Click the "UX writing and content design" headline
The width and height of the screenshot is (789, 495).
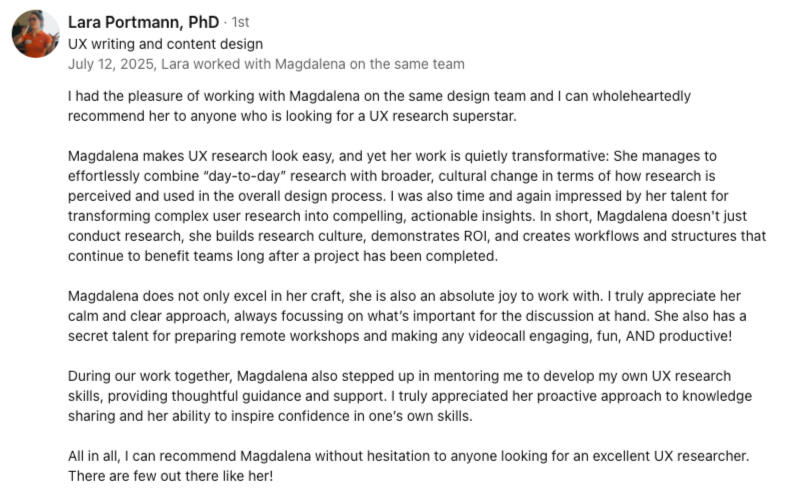(165, 44)
